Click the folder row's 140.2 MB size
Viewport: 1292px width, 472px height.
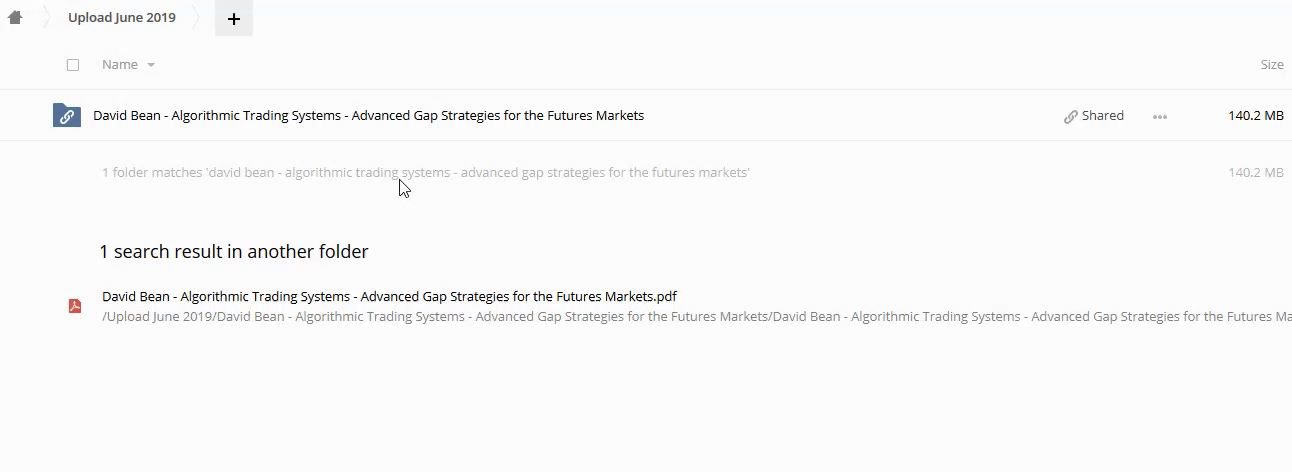point(1255,116)
